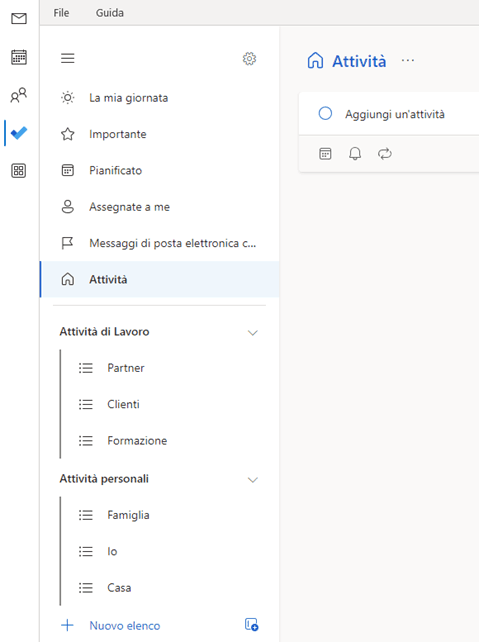The image size is (479, 642).
Task: Add a due date using calendar icon
Action: (x=325, y=154)
